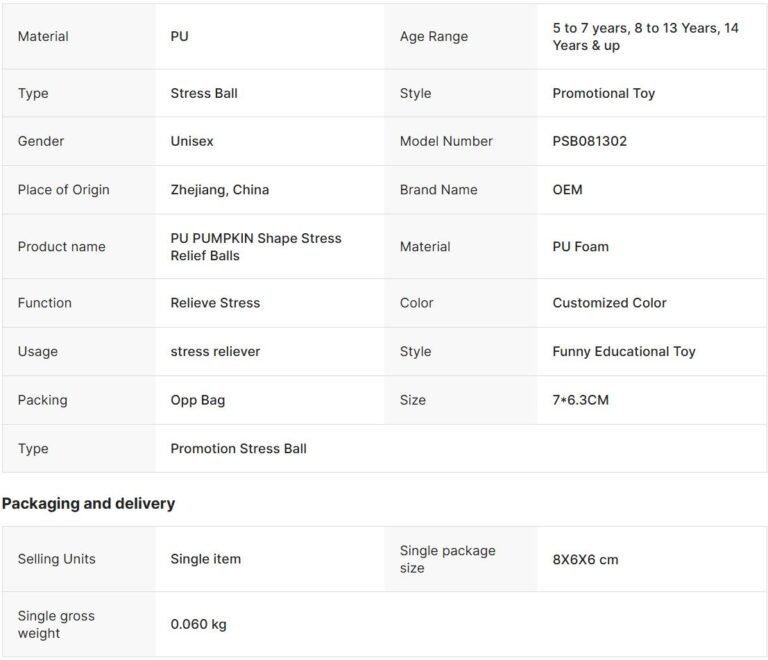This screenshot has height=660, width=768.
Task: Click the "7*6.3CM" size value
Action: pyautogui.click(x=580, y=400)
